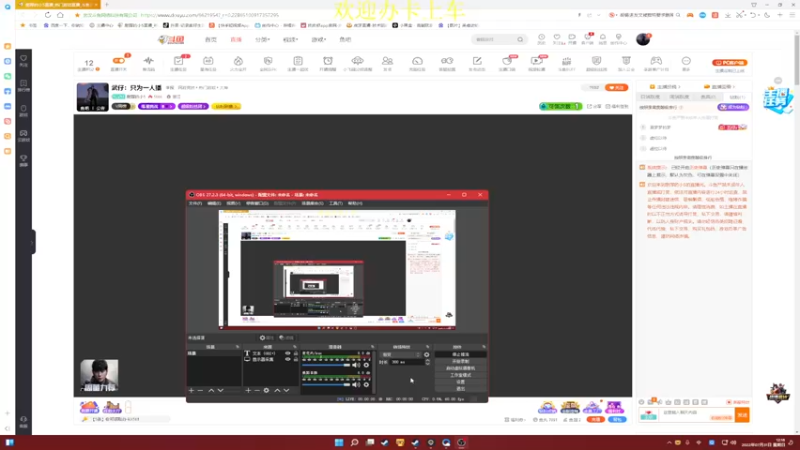The image size is (800, 450).
Task: Enable Studio Mode in OBS controls
Action: [x=460, y=375]
